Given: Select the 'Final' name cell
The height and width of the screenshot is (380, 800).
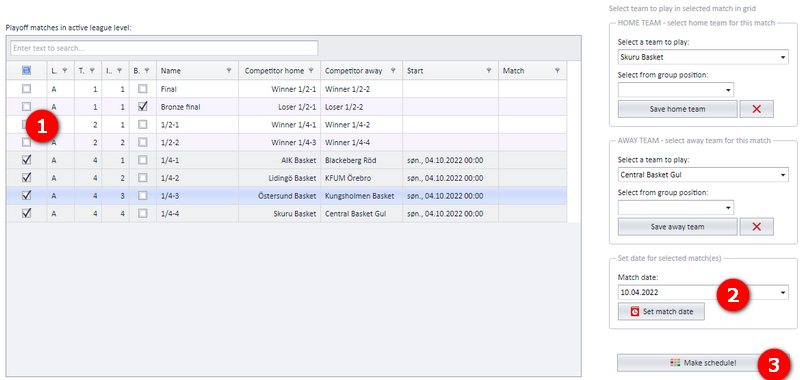Looking at the screenshot, I should (197, 89).
